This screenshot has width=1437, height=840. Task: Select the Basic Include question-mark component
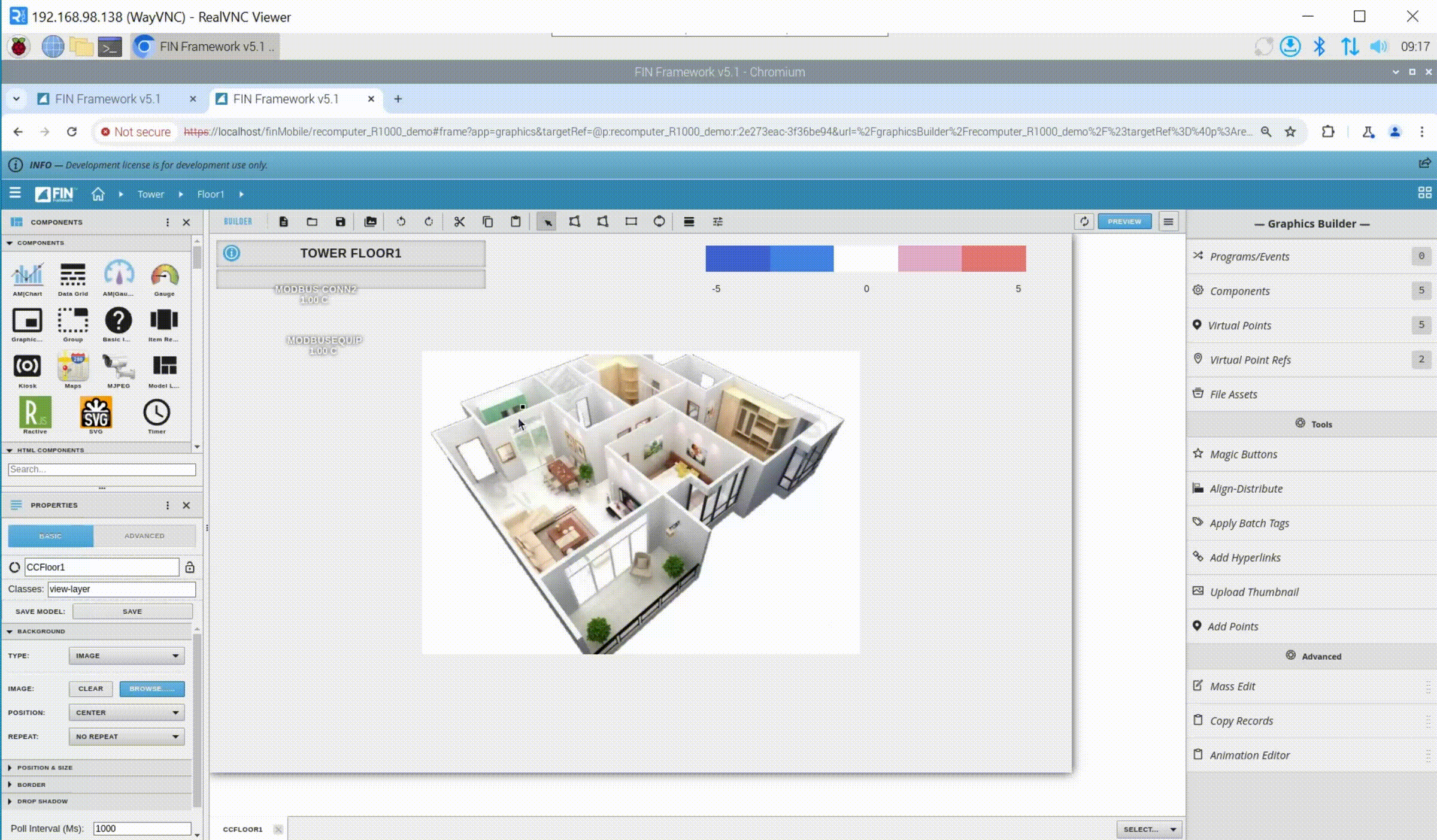pos(119,324)
